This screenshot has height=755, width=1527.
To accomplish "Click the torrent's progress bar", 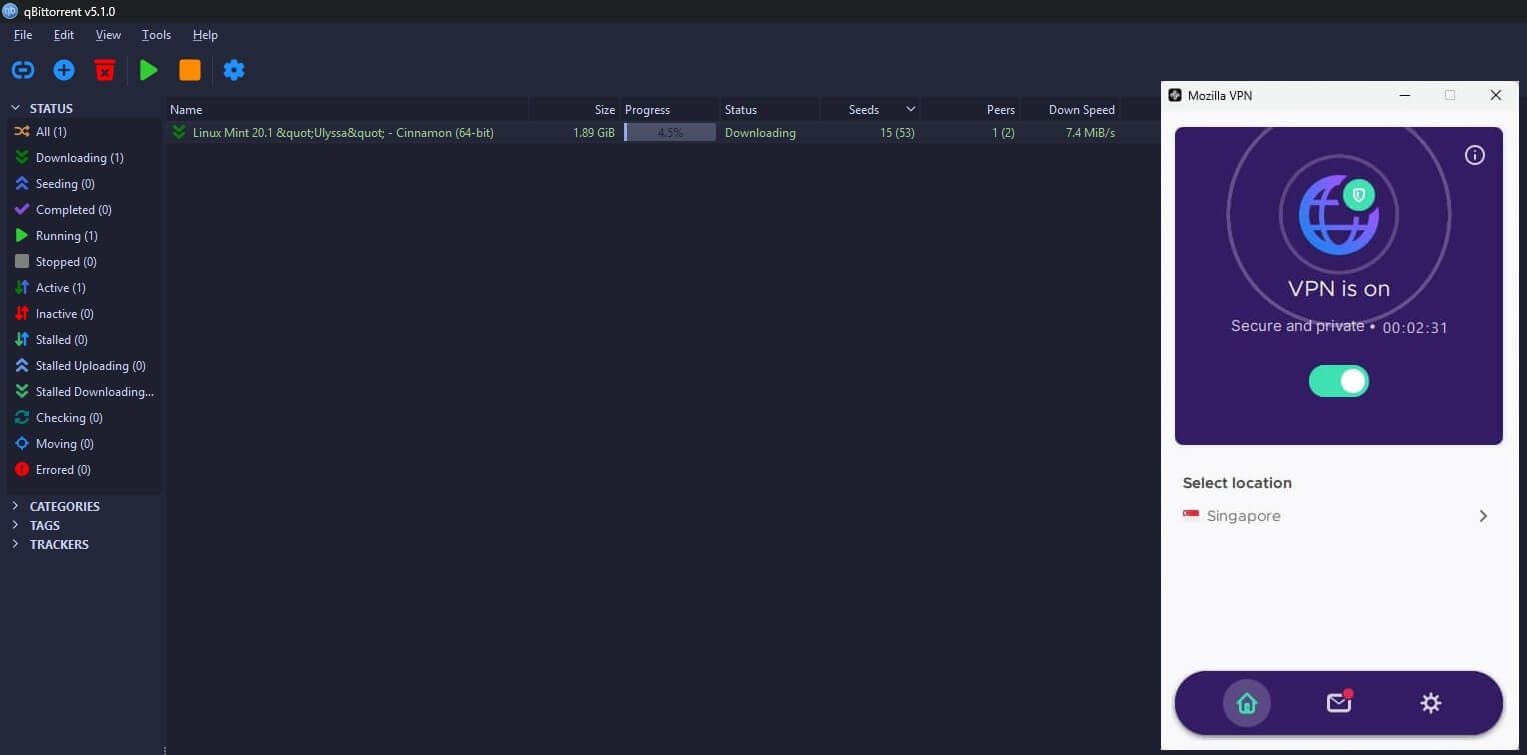I will [x=668, y=132].
